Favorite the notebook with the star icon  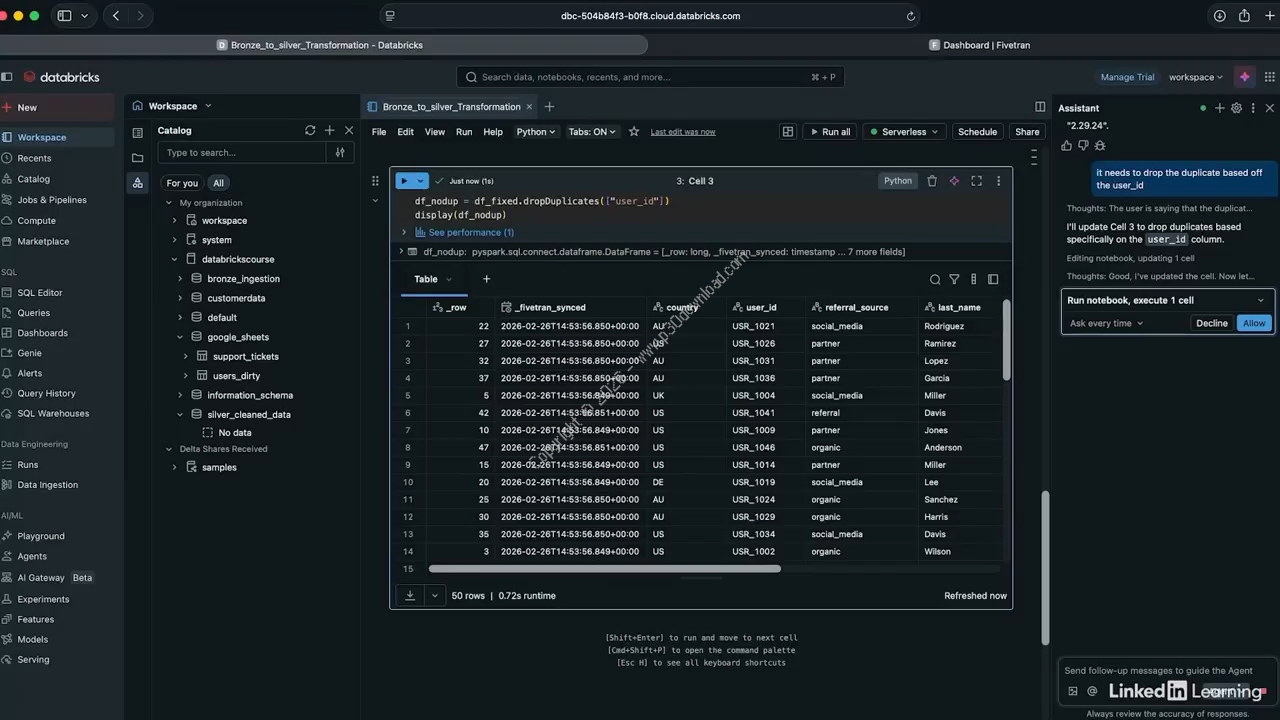pyautogui.click(x=634, y=131)
